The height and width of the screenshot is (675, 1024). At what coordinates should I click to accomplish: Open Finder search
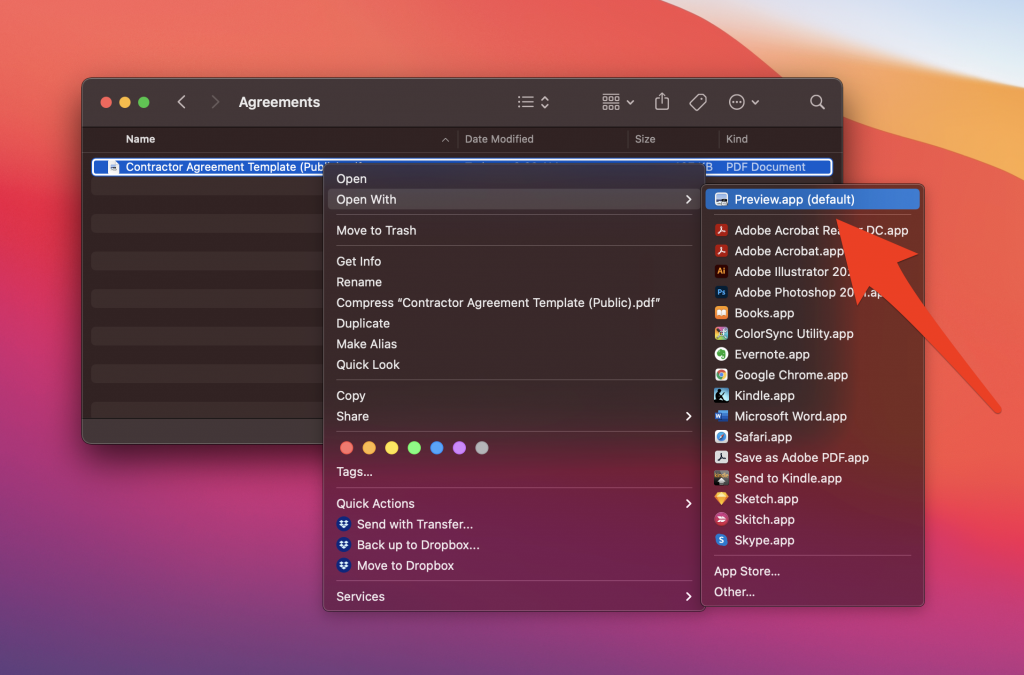click(817, 102)
